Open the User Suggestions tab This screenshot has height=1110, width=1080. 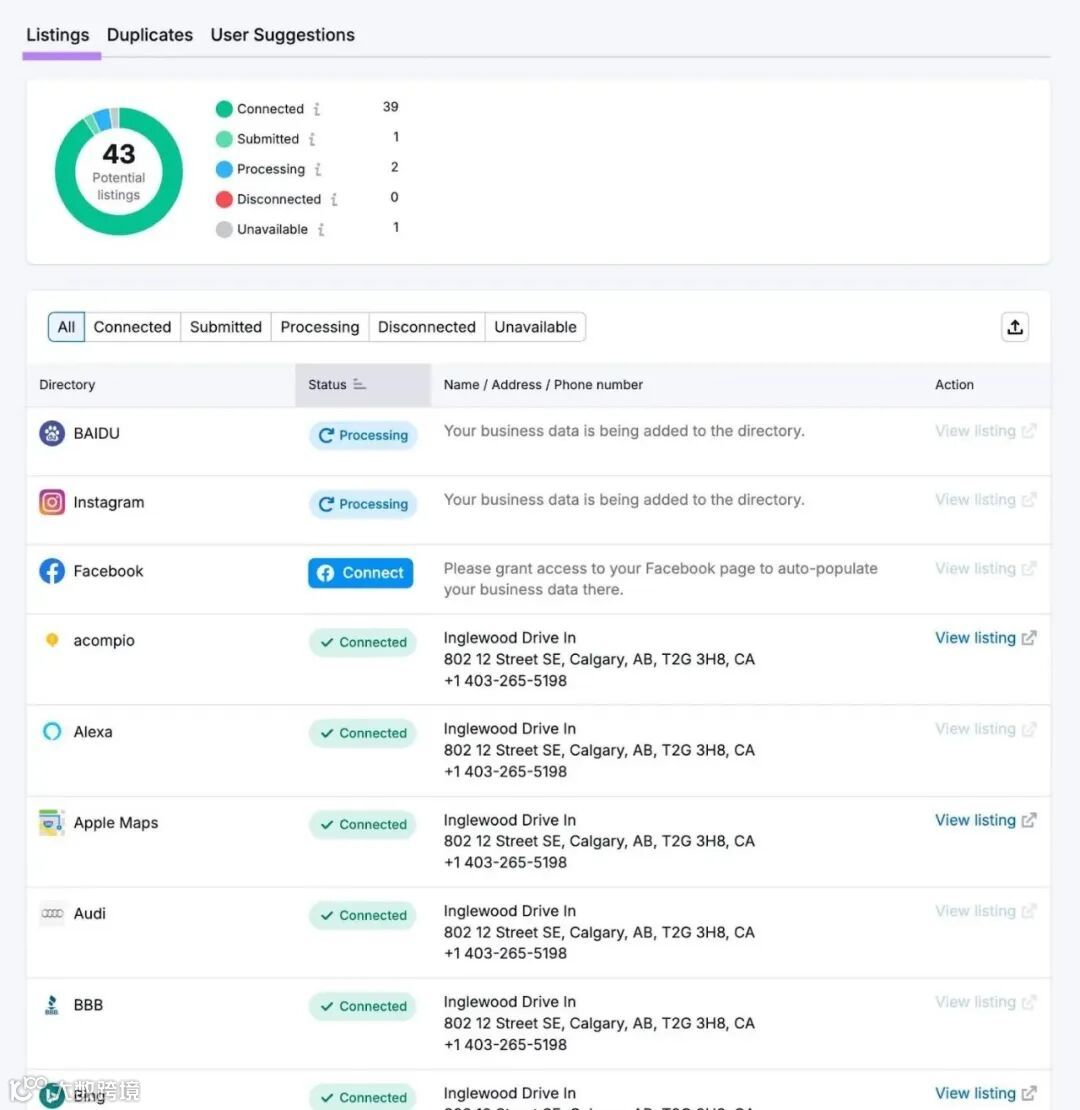pyautogui.click(x=282, y=35)
